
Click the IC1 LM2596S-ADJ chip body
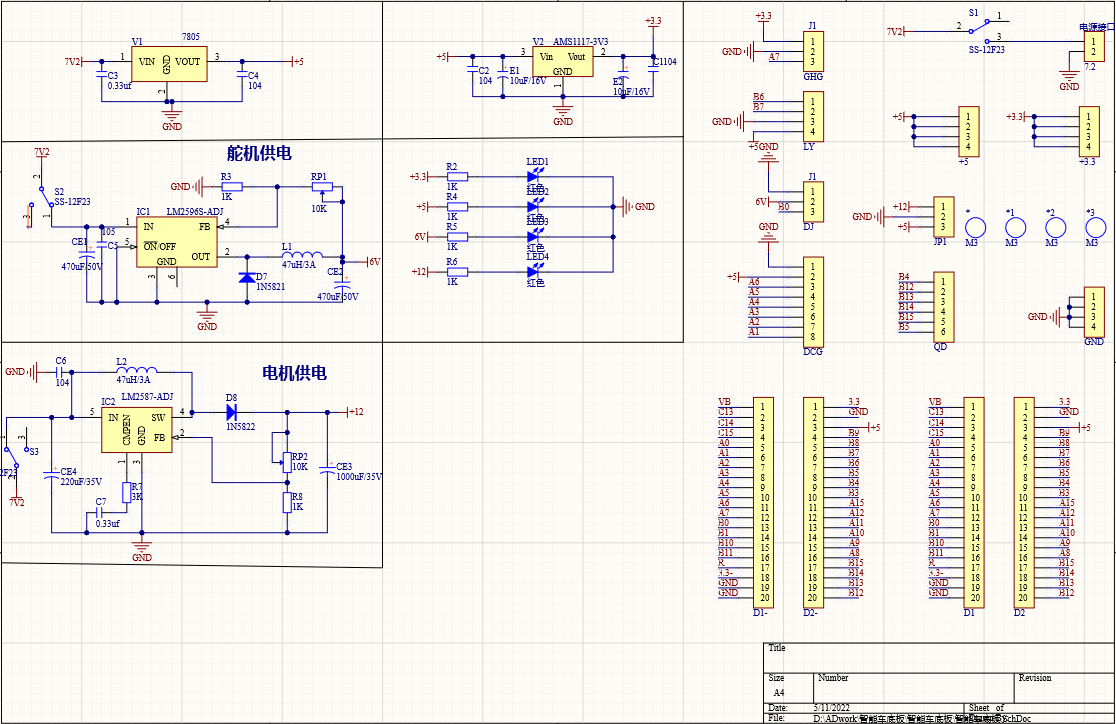pos(177,242)
